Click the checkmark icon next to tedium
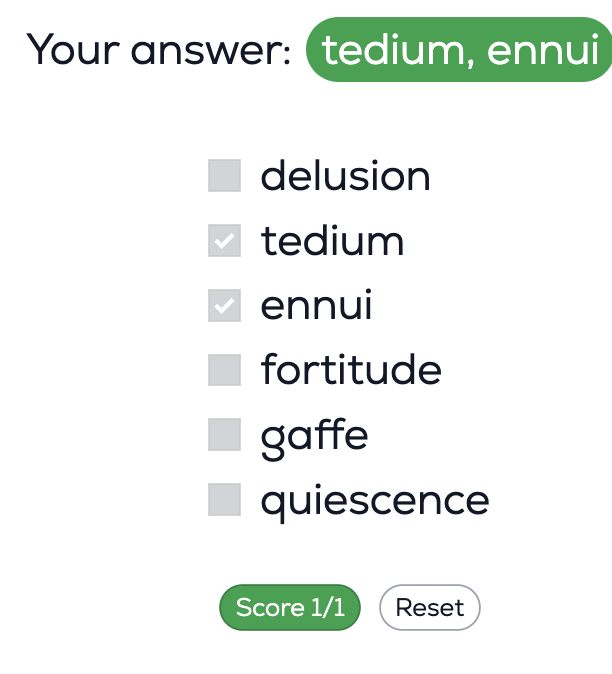This screenshot has width=612, height=674. coord(224,241)
